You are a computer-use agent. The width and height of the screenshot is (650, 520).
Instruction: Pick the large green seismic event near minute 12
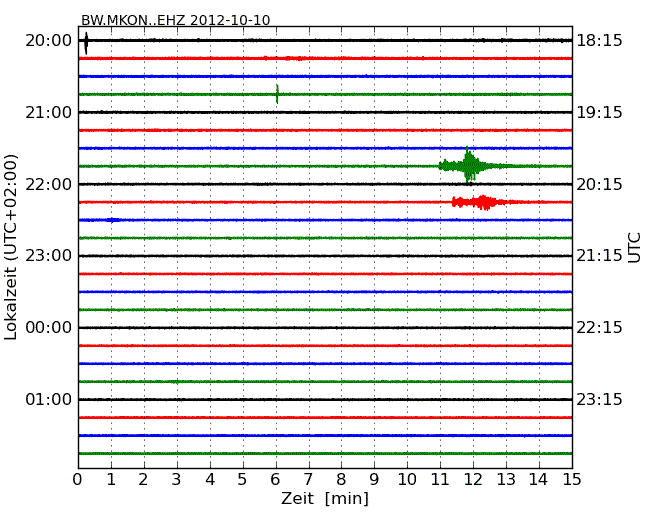(469, 165)
